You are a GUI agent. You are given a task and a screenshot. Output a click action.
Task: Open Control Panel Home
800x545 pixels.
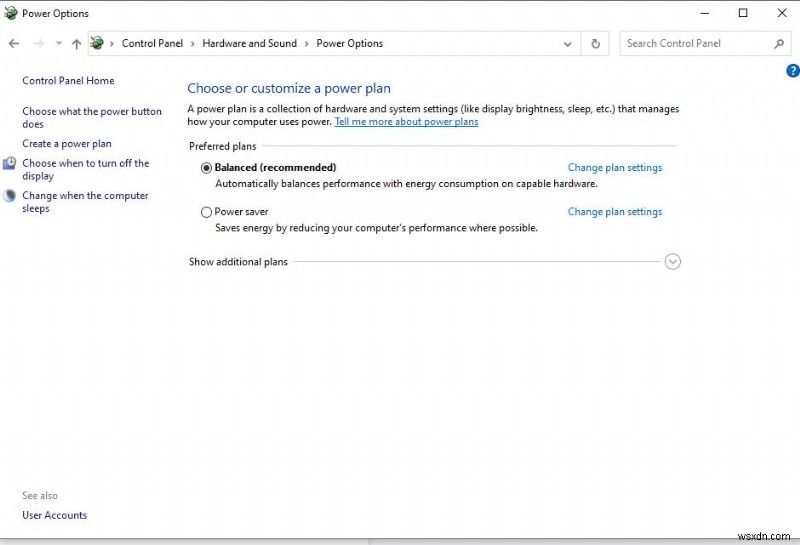point(68,81)
